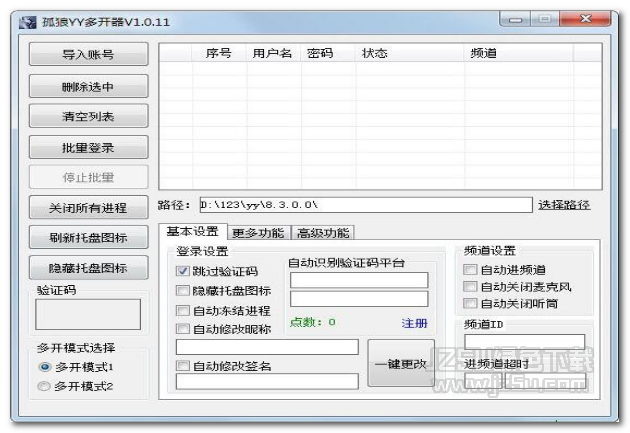
Task: Switch to 高级功能 tab
Action: (323, 233)
